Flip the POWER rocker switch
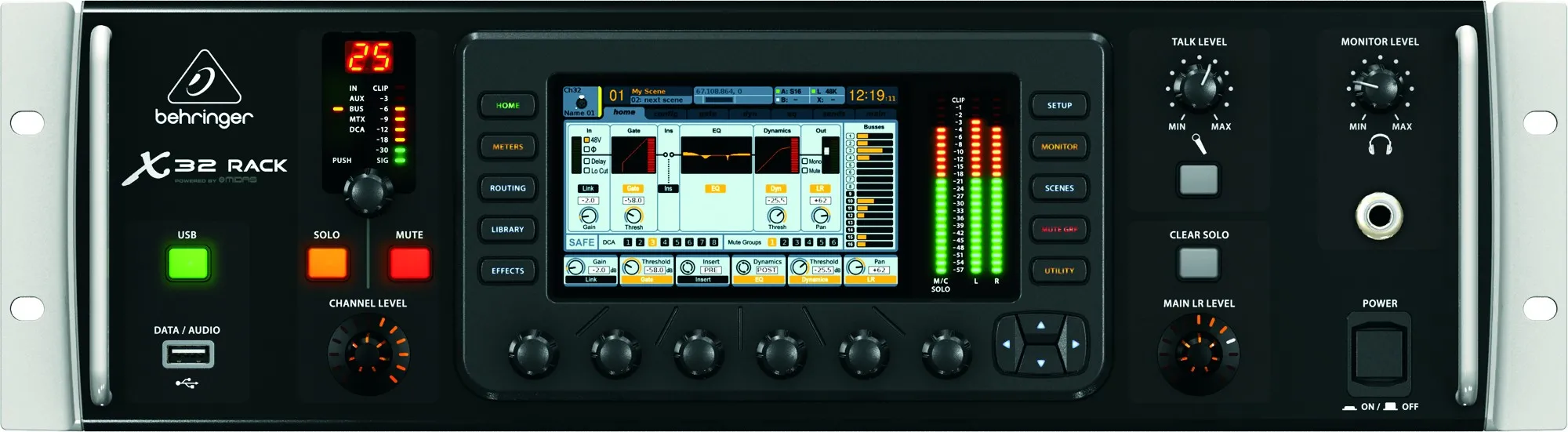1568x432 pixels. tap(1378, 353)
